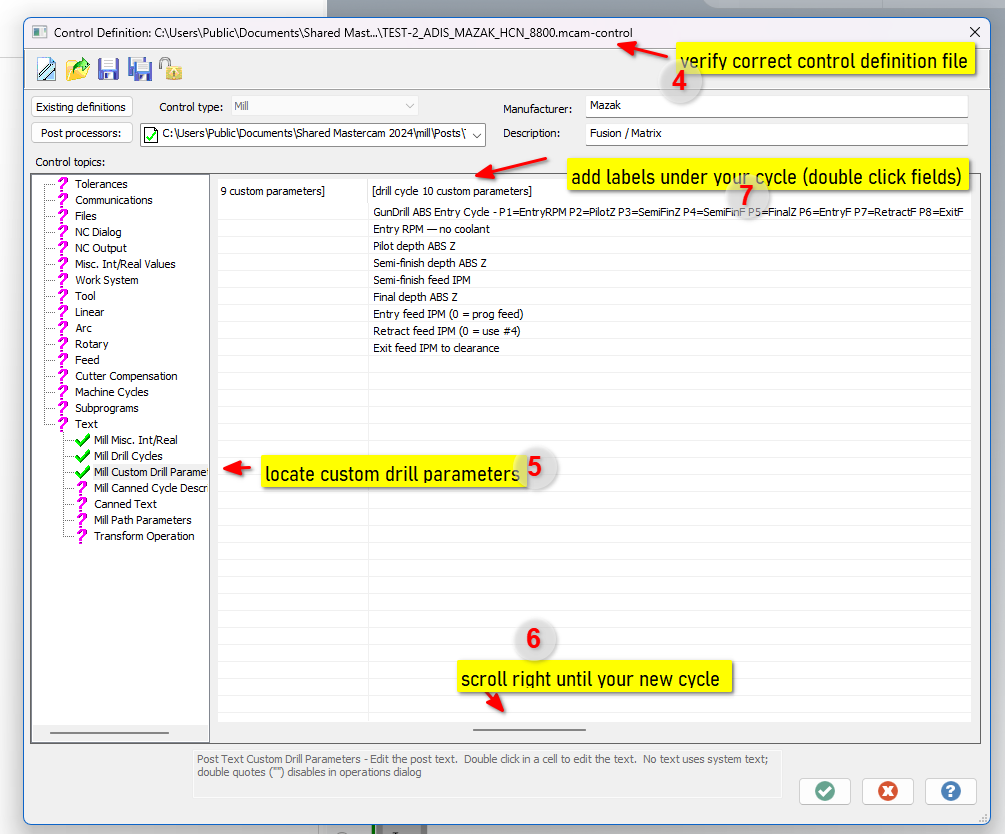The width and height of the screenshot is (1005, 834).
Task: Open the Control type dropdown
Action: [x=408, y=106]
